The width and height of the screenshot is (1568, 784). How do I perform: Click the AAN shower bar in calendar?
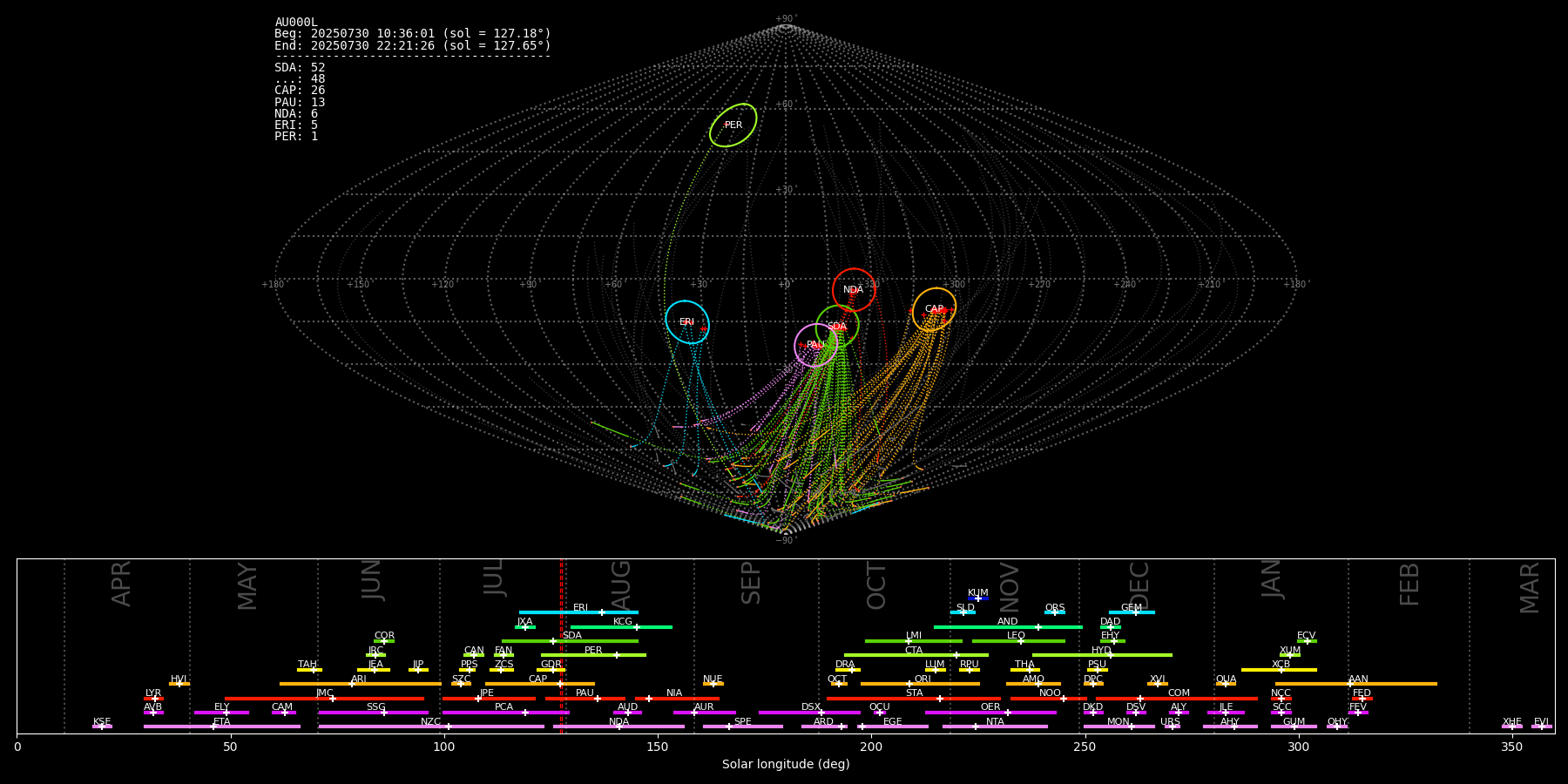1356,684
